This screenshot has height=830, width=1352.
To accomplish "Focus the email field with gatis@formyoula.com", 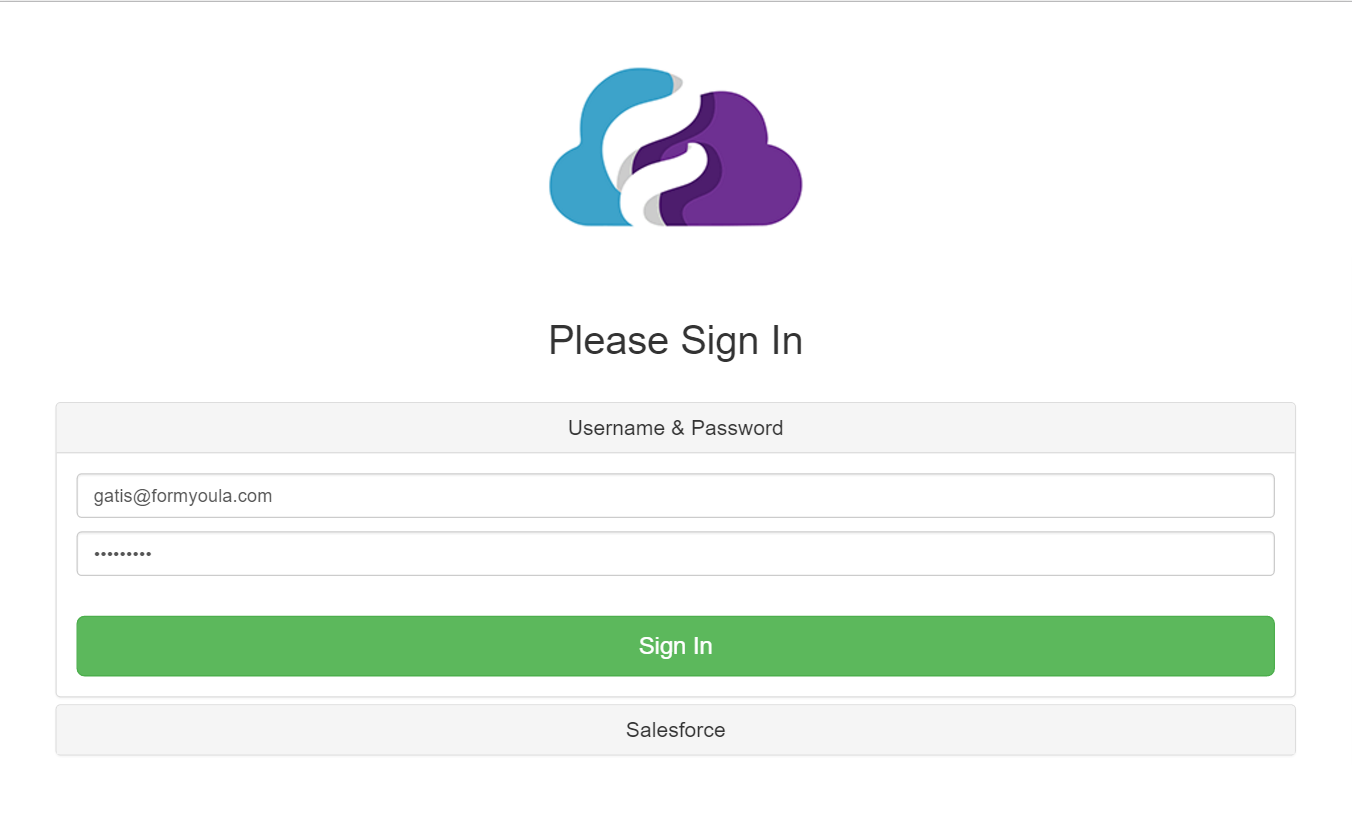I will point(676,496).
